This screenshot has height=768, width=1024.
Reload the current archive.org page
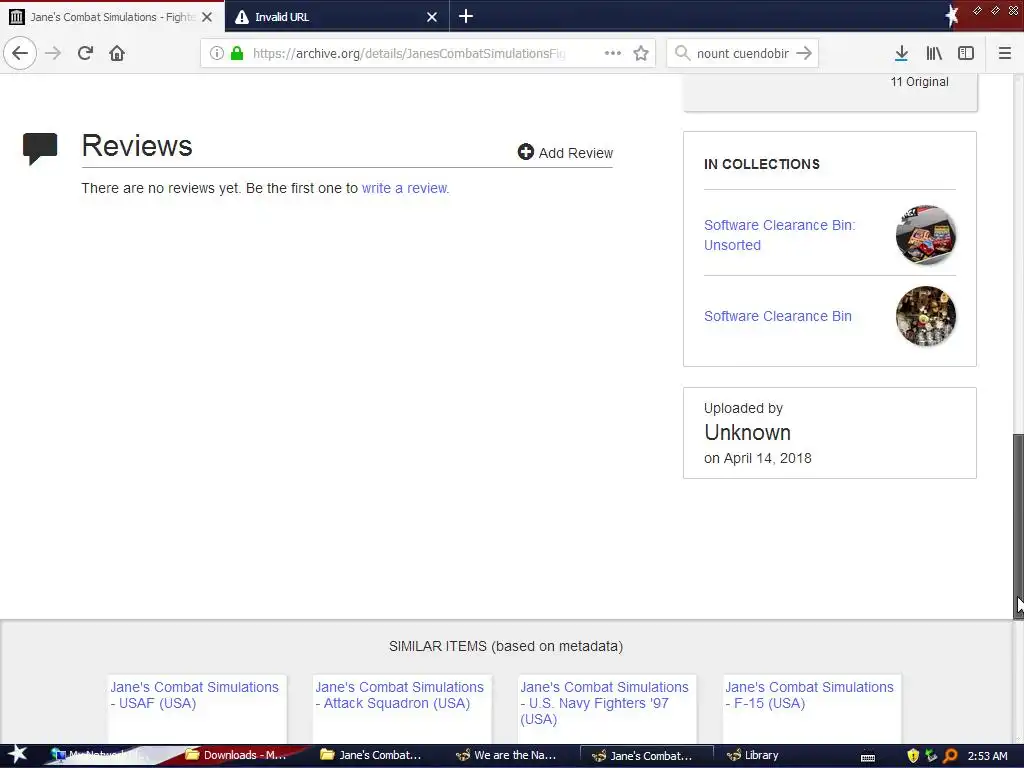(85, 53)
